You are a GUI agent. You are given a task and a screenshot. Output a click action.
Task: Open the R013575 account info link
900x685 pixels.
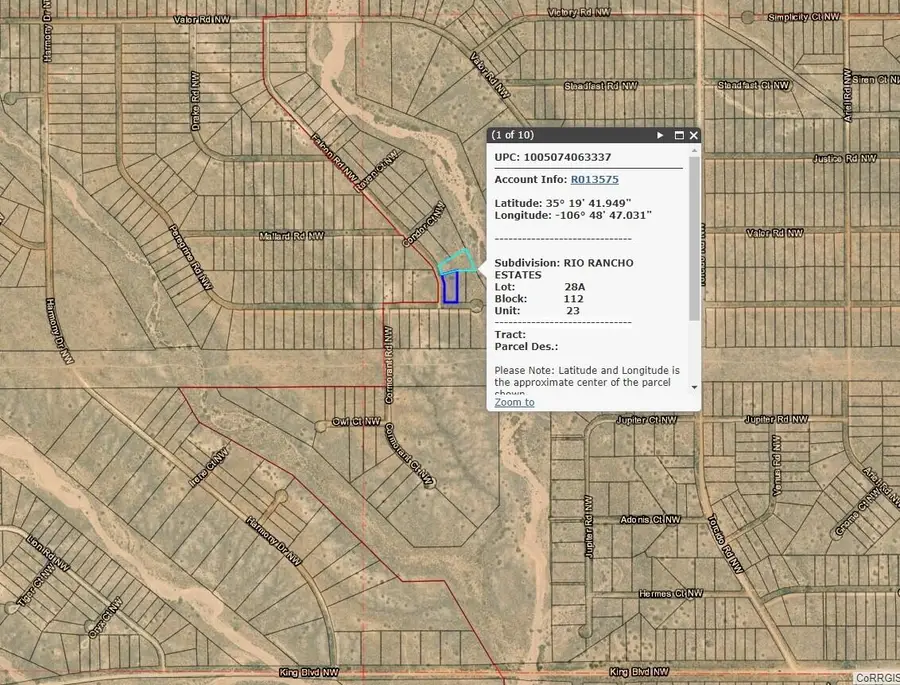click(594, 179)
